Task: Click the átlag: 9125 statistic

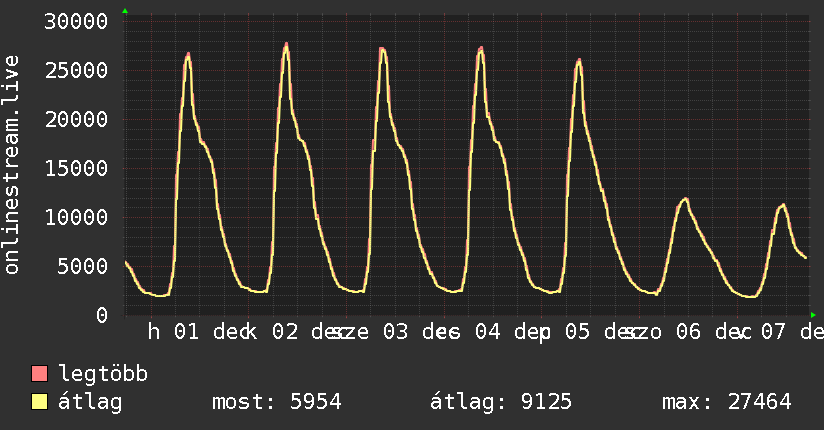Action: (x=501, y=402)
